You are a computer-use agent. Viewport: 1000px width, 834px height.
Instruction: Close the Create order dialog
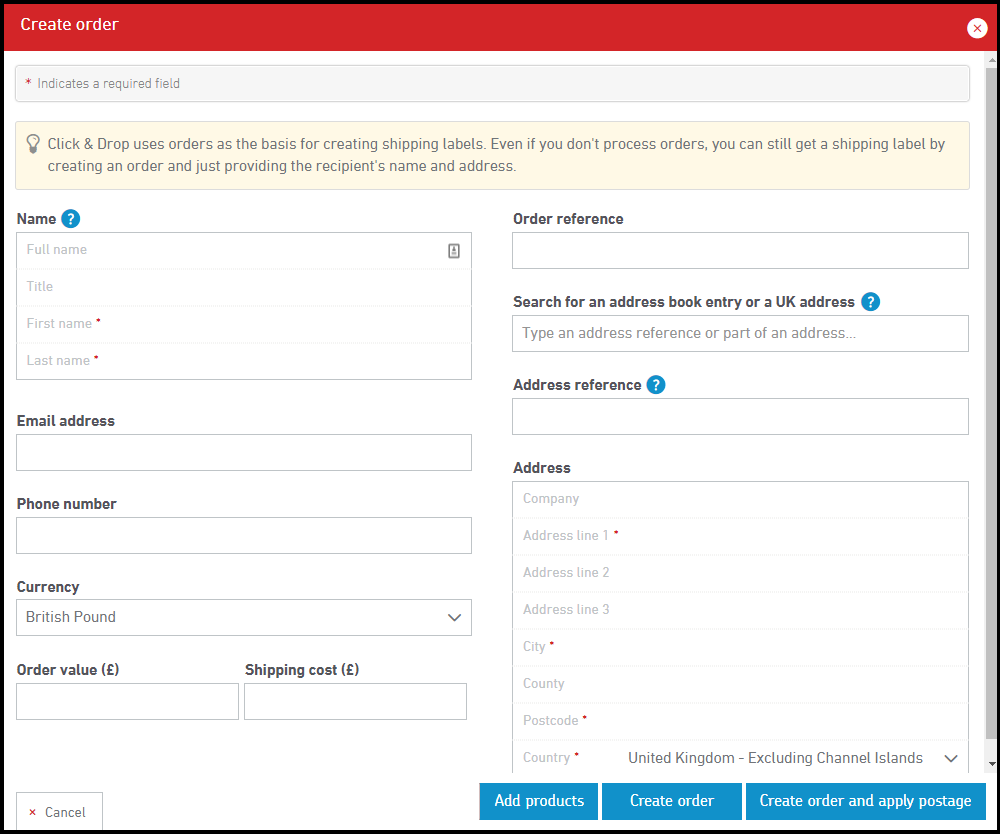(x=977, y=28)
